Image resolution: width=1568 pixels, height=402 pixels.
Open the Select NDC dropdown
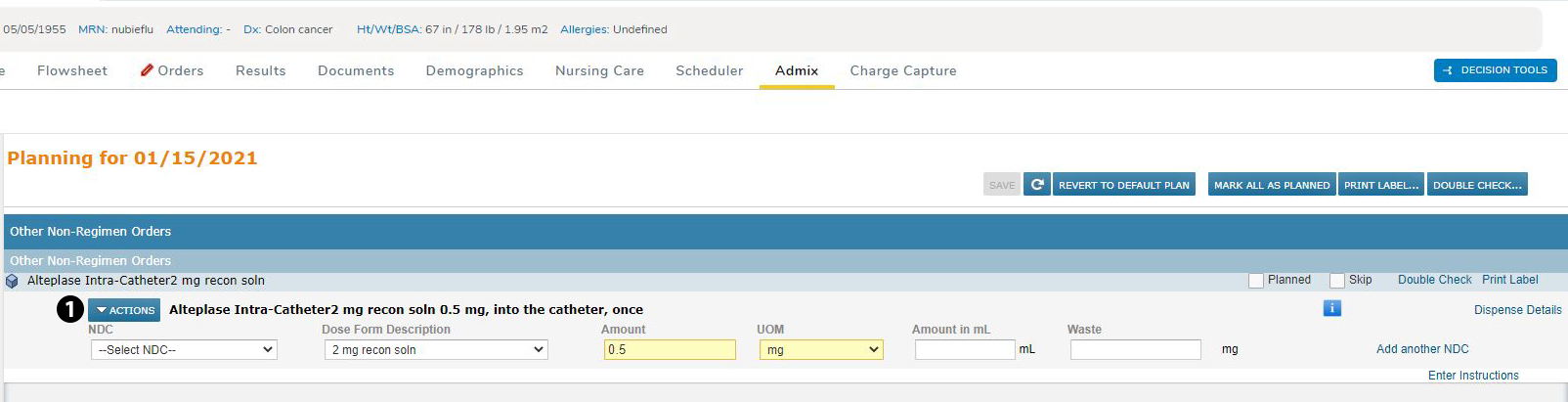click(184, 349)
